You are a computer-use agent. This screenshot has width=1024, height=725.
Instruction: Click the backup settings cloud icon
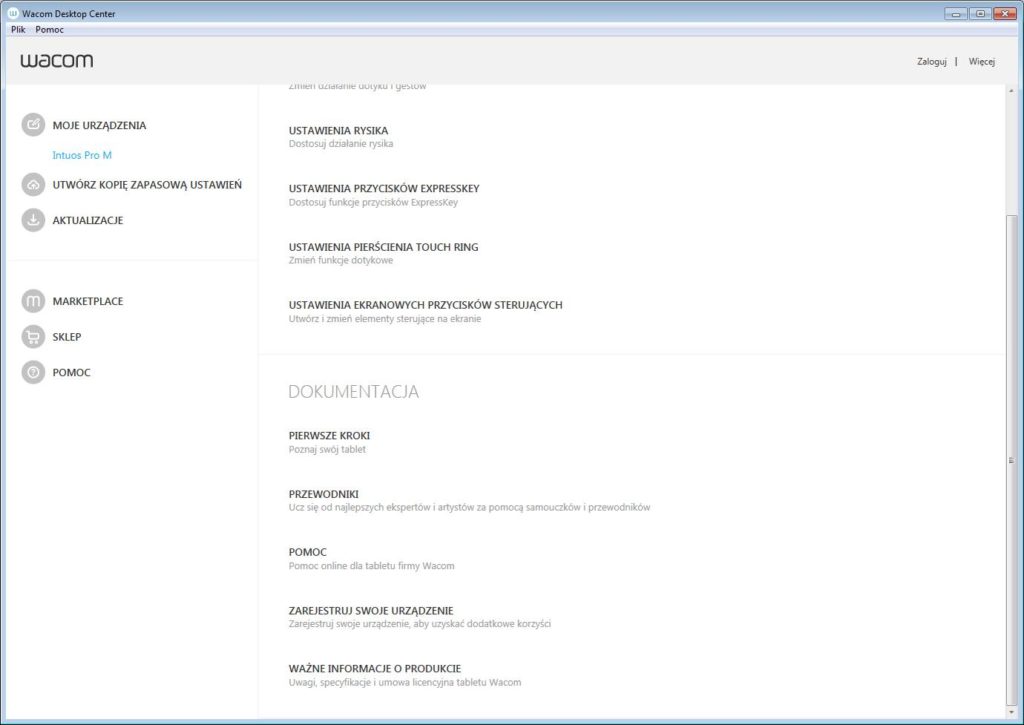point(33,185)
